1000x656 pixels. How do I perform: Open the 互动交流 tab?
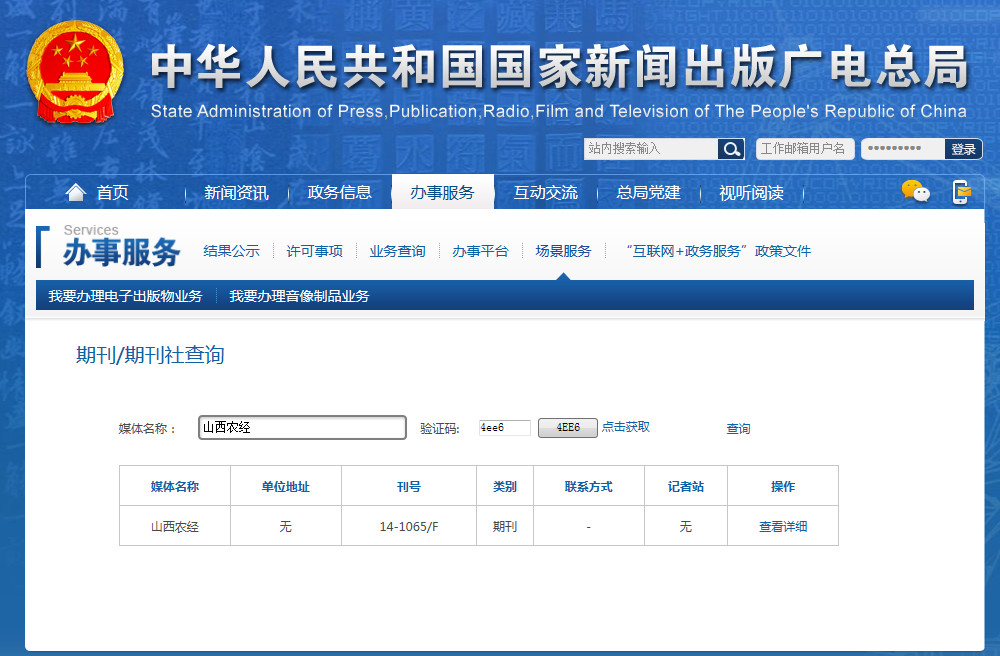(x=546, y=193)
